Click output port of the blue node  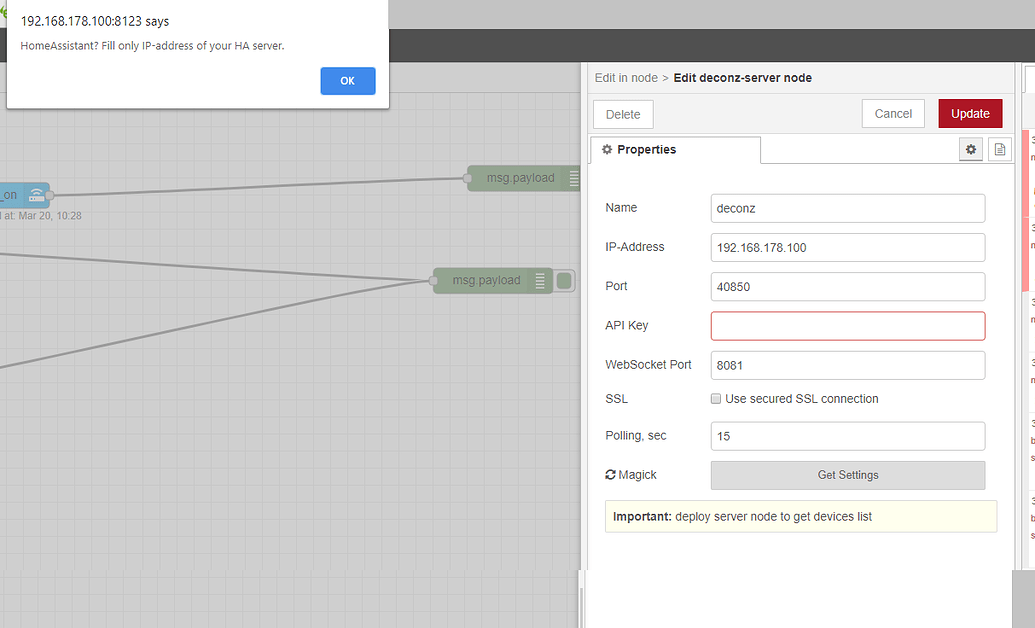click(49, 195)
